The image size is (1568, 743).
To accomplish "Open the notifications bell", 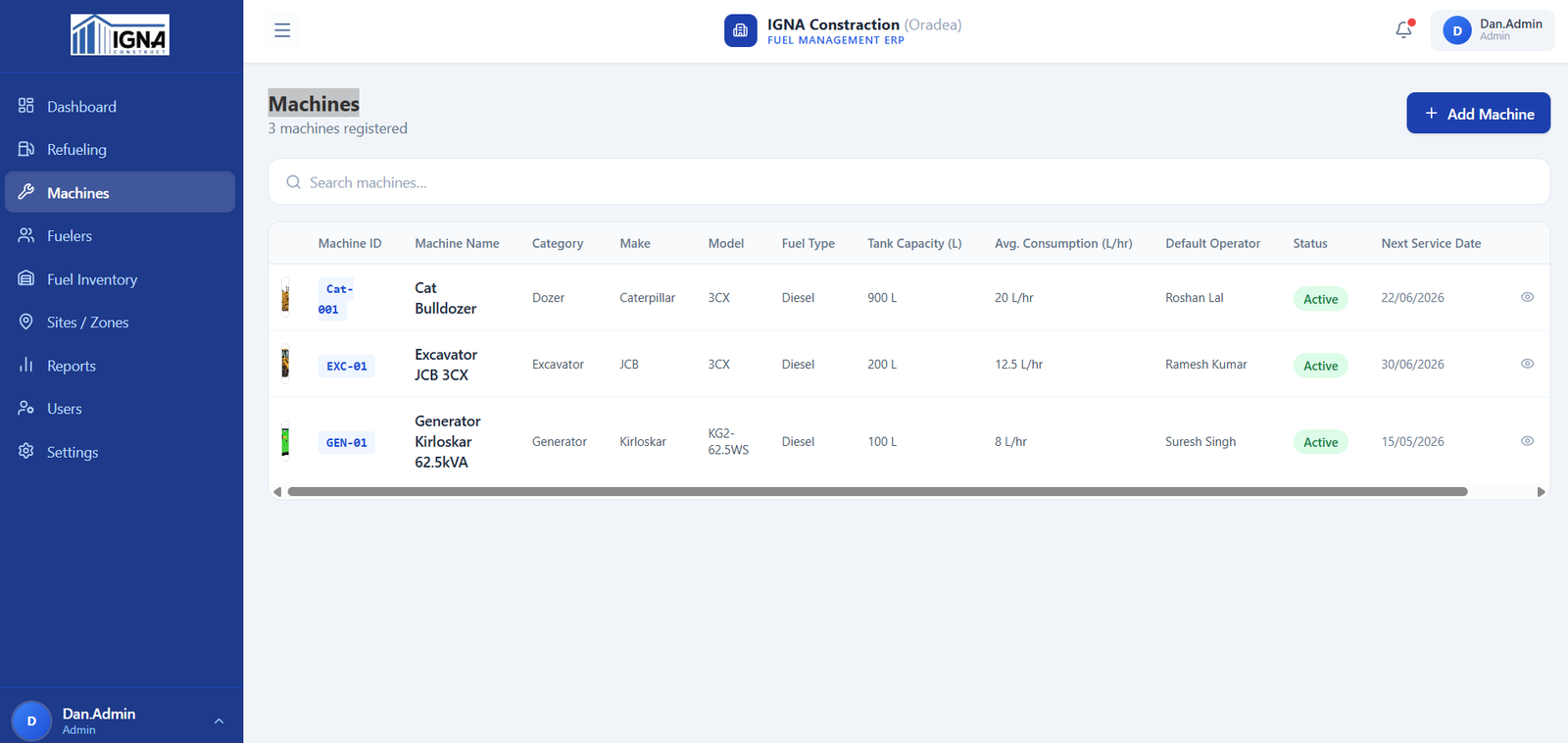I will pos(1403,30).
